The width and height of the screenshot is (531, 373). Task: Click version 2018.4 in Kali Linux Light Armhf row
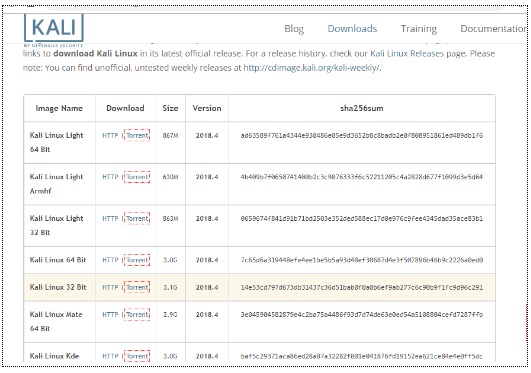tap(207, 177)
